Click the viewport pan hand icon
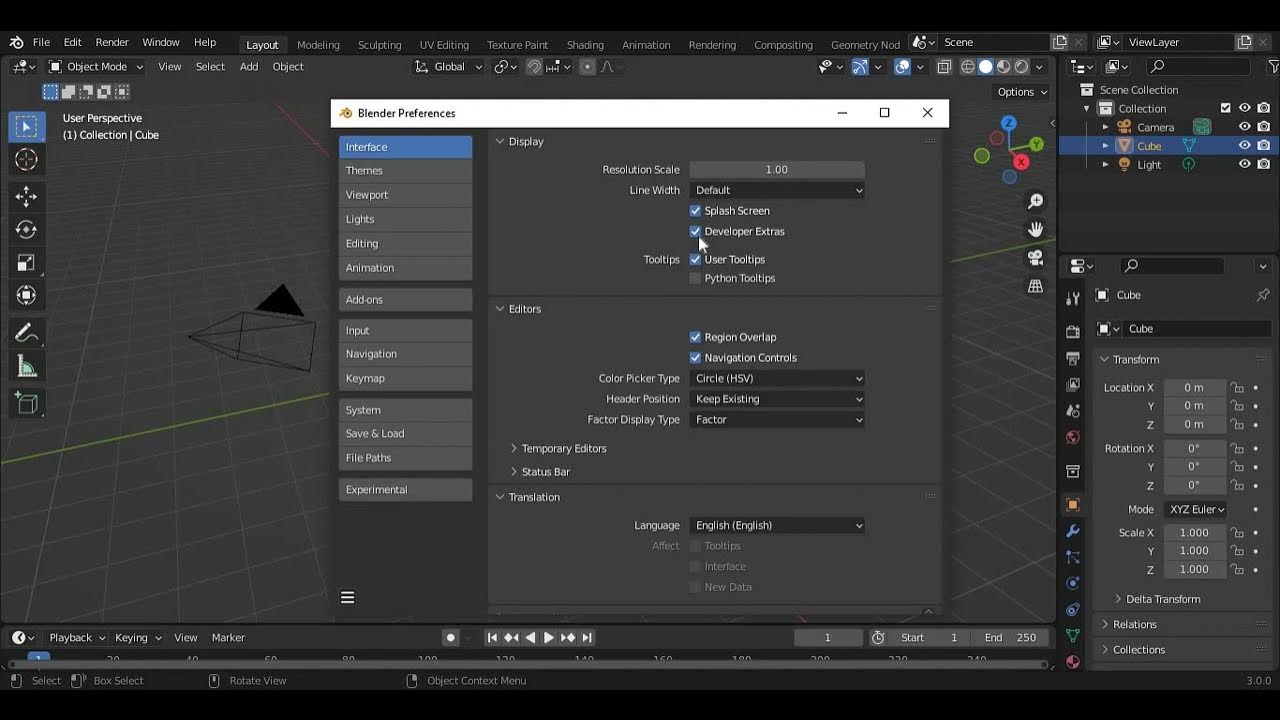This screenshot has width=1280, height=720. (1036, 229)
